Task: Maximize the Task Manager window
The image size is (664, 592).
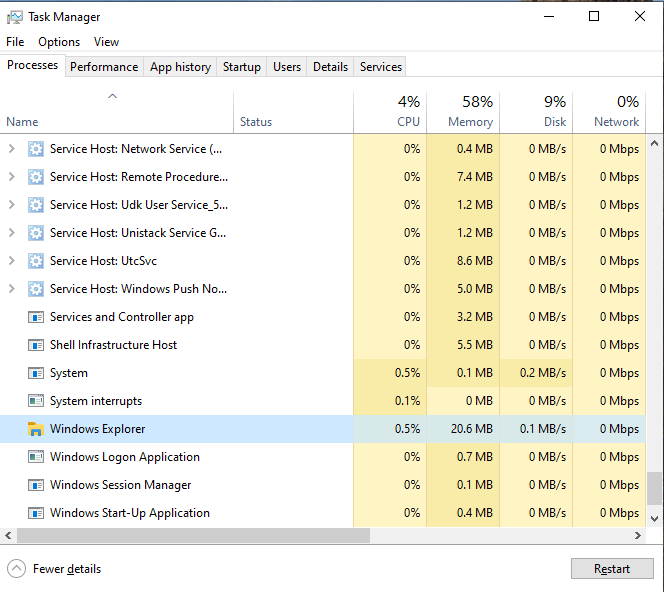Action: tap(594, 17)
